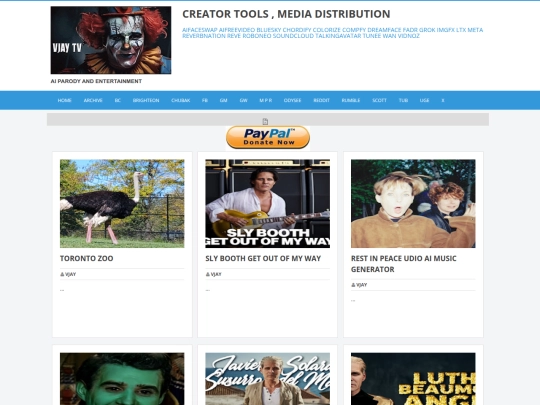540x405 pixels.
Task: Go to REDDIT in navigation bar
Action: pyautogui.click(x=321, y=100)
